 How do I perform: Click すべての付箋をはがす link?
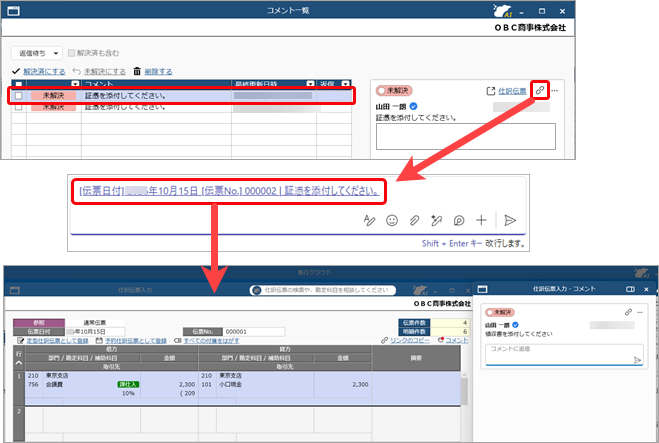tap(211, 340)
